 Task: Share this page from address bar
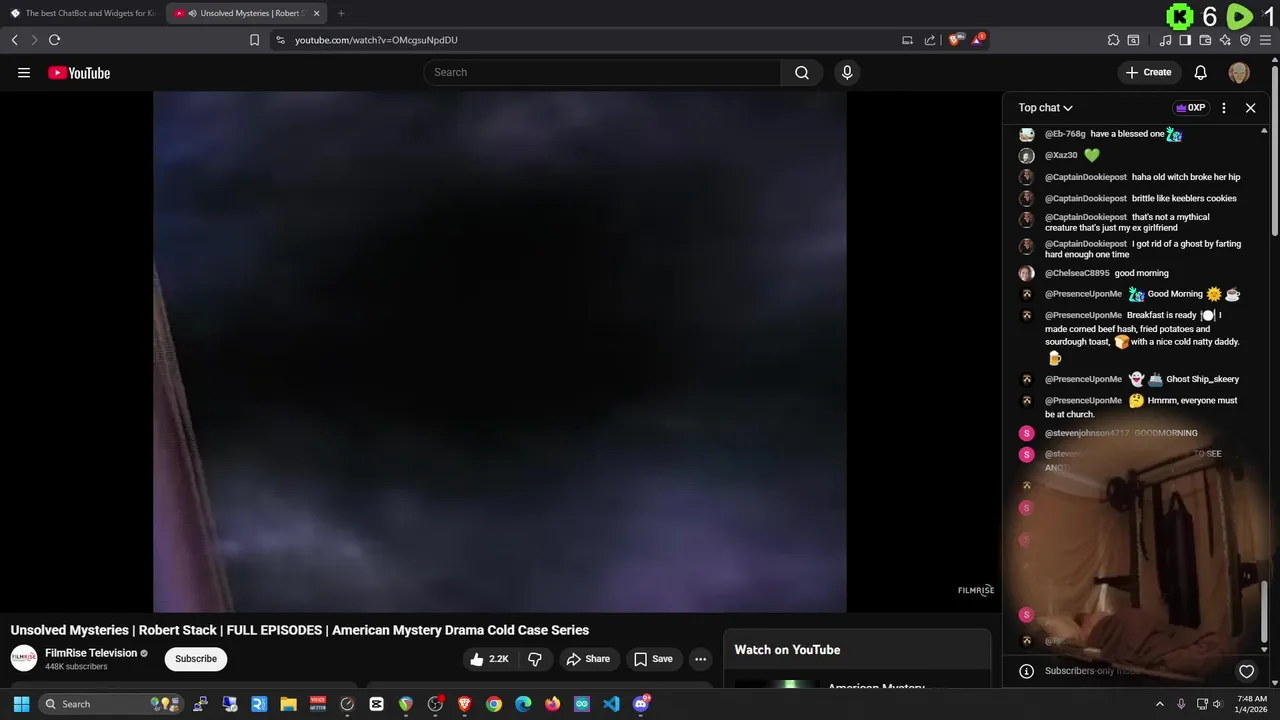(930, 40)
